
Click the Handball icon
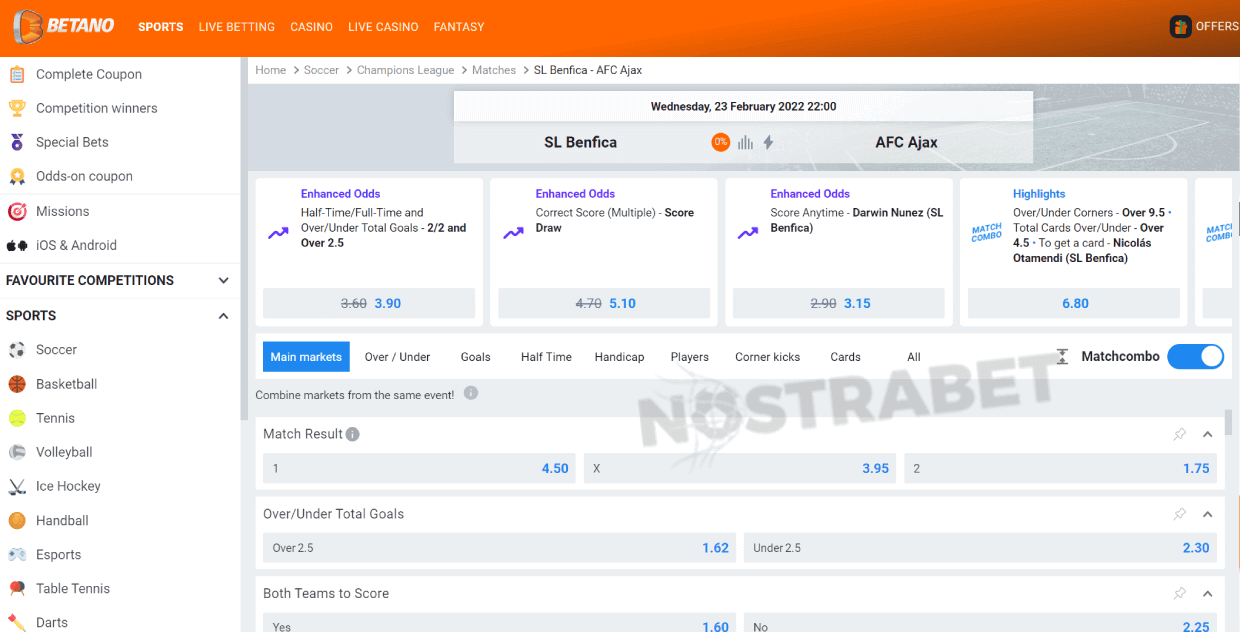(x=17, y=520)
